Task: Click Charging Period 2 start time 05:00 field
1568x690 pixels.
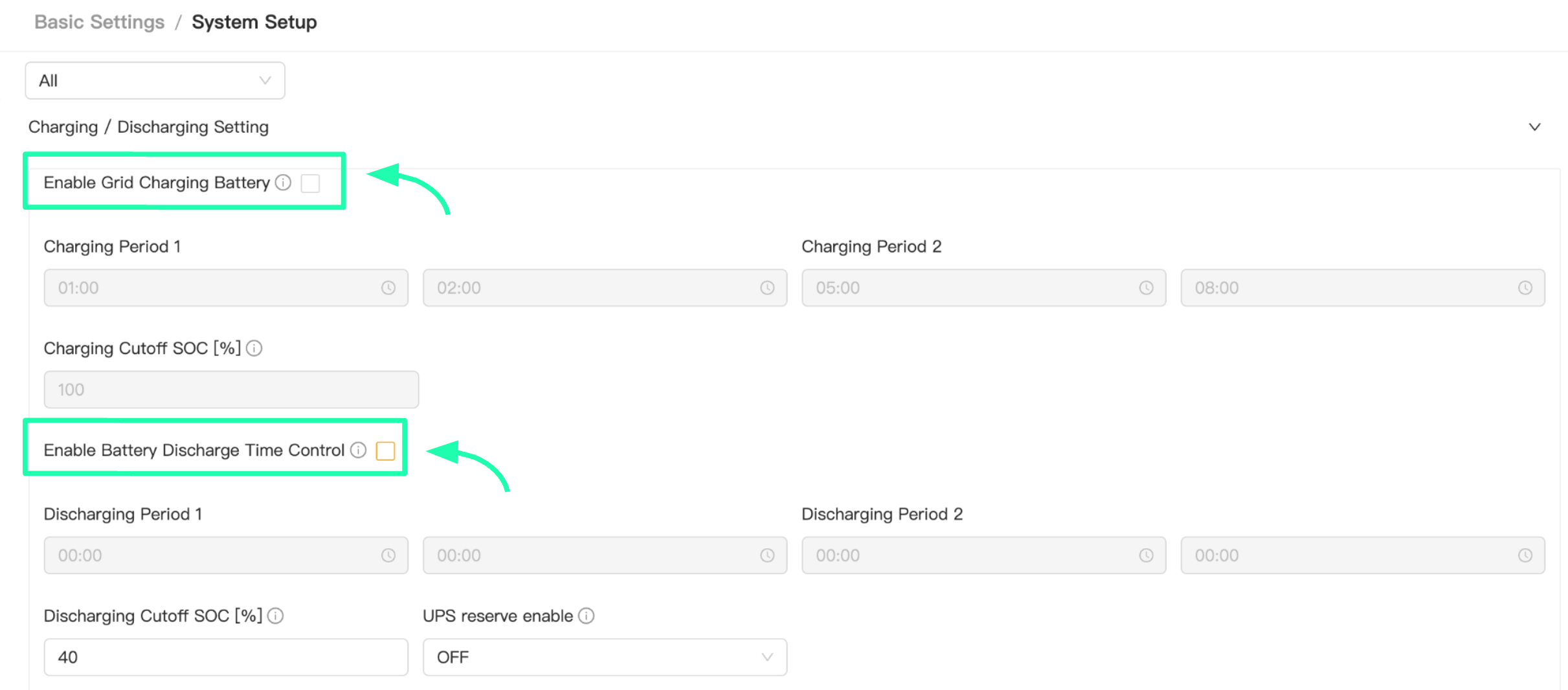Action: (983, 287)
